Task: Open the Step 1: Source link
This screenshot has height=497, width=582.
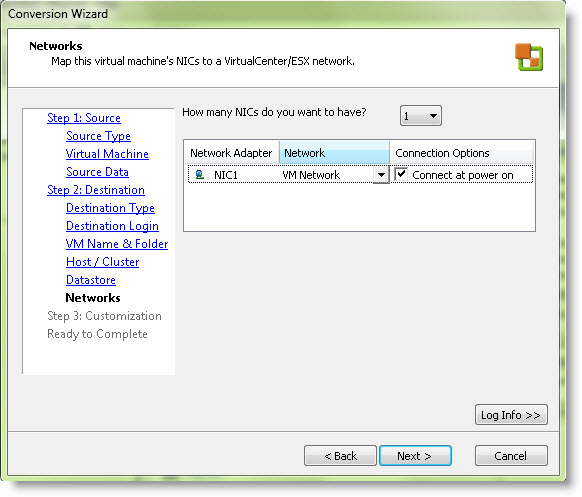Action: pos(84,118)
